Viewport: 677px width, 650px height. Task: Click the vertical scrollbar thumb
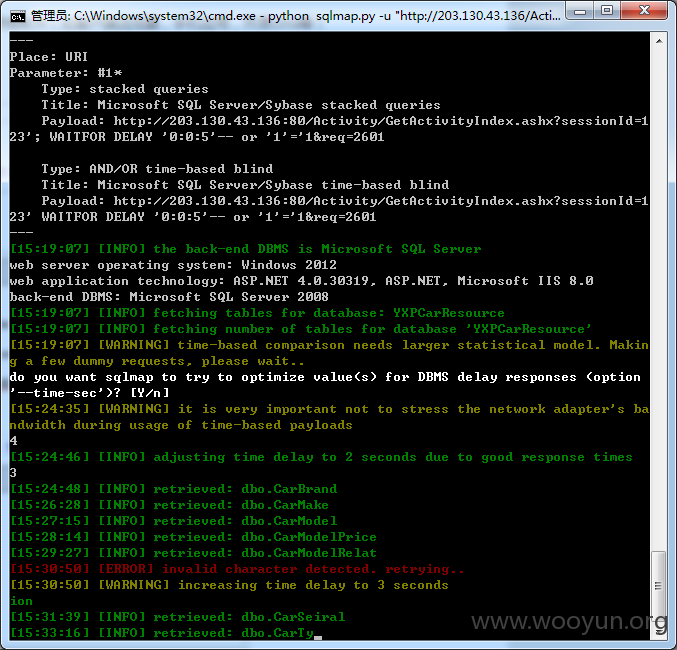click(x=659, y=585)
